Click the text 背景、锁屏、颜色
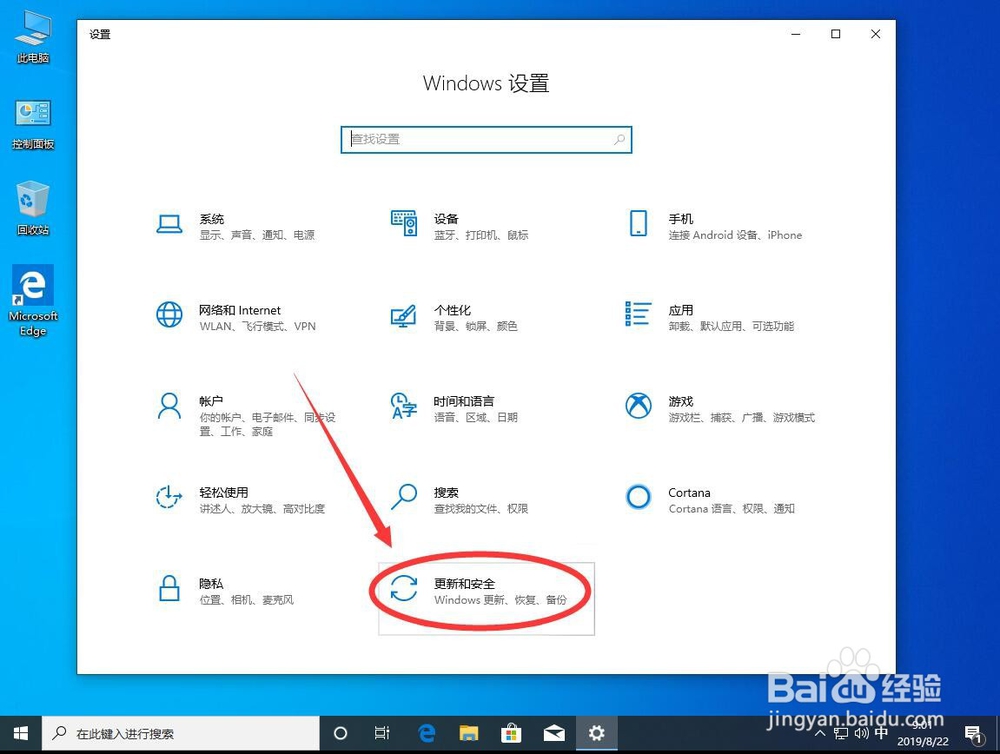The height and width of the screenshot is (754, 1000). click(476, 326)
